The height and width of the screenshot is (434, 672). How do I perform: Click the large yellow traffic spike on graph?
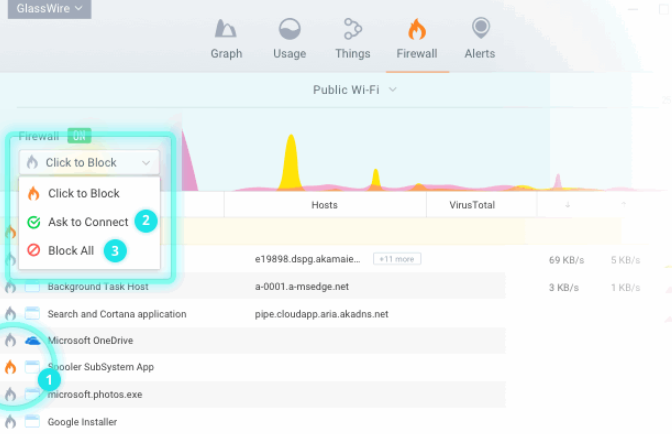coord(291,165)
